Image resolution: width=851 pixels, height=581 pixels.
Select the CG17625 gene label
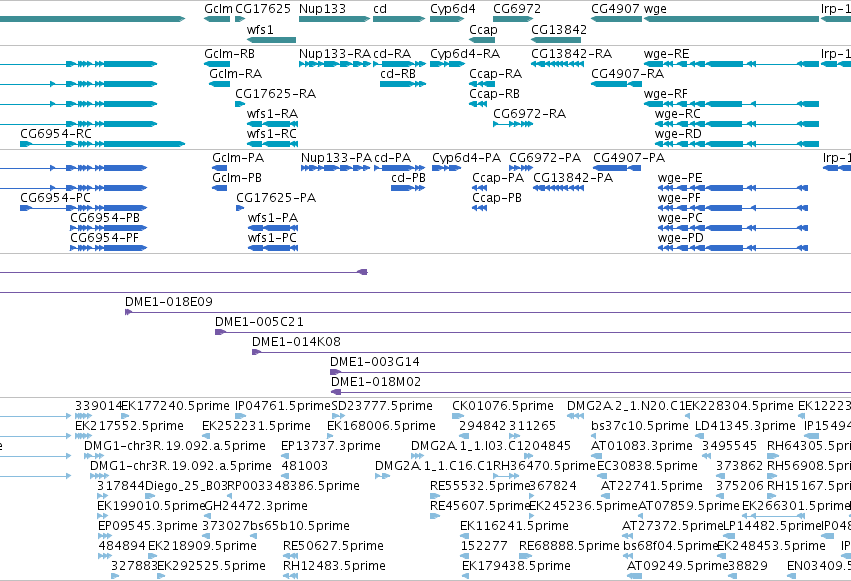click(263, 9)
